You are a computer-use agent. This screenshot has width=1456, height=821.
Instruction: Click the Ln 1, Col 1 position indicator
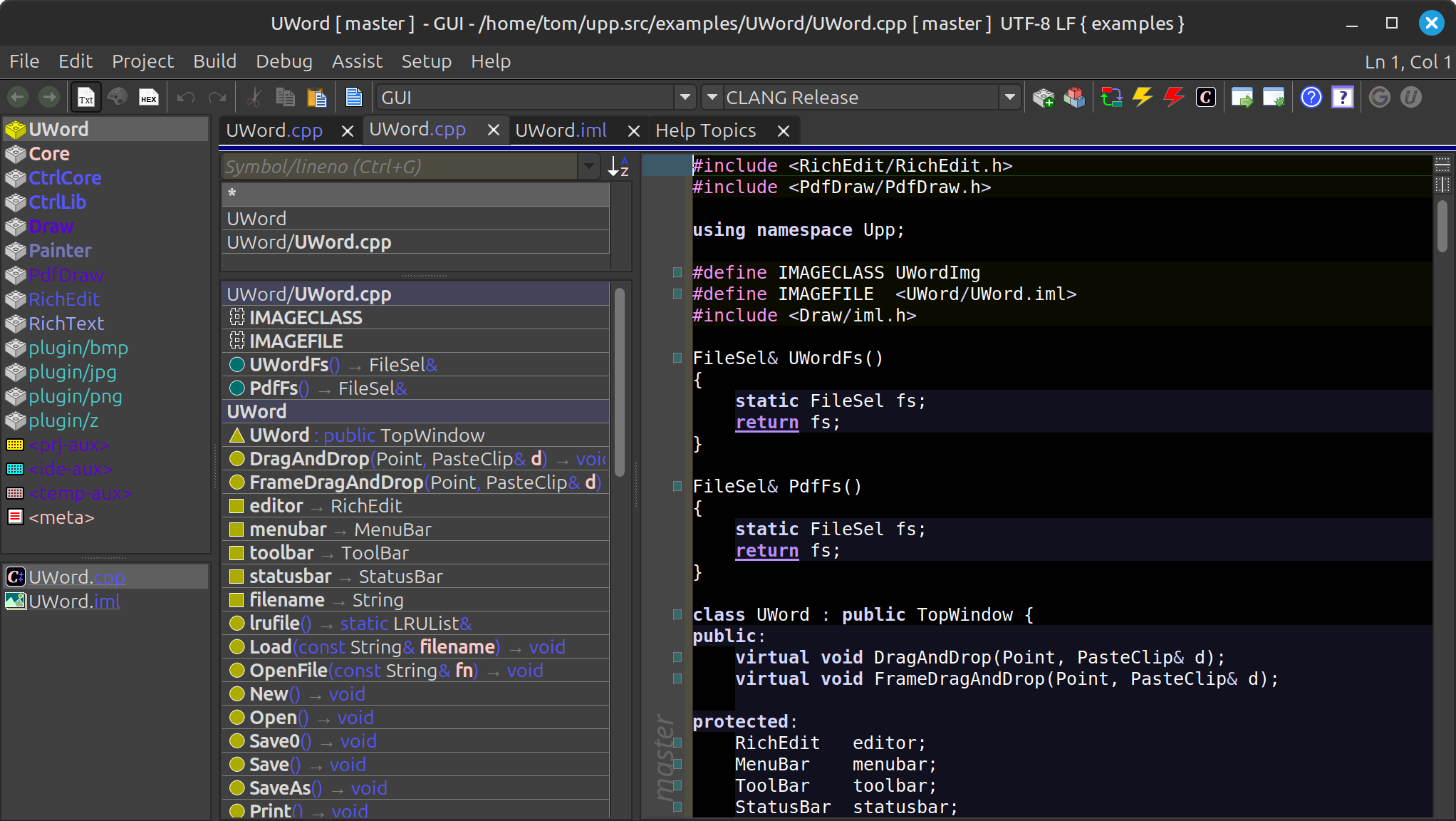point(1408,62)
